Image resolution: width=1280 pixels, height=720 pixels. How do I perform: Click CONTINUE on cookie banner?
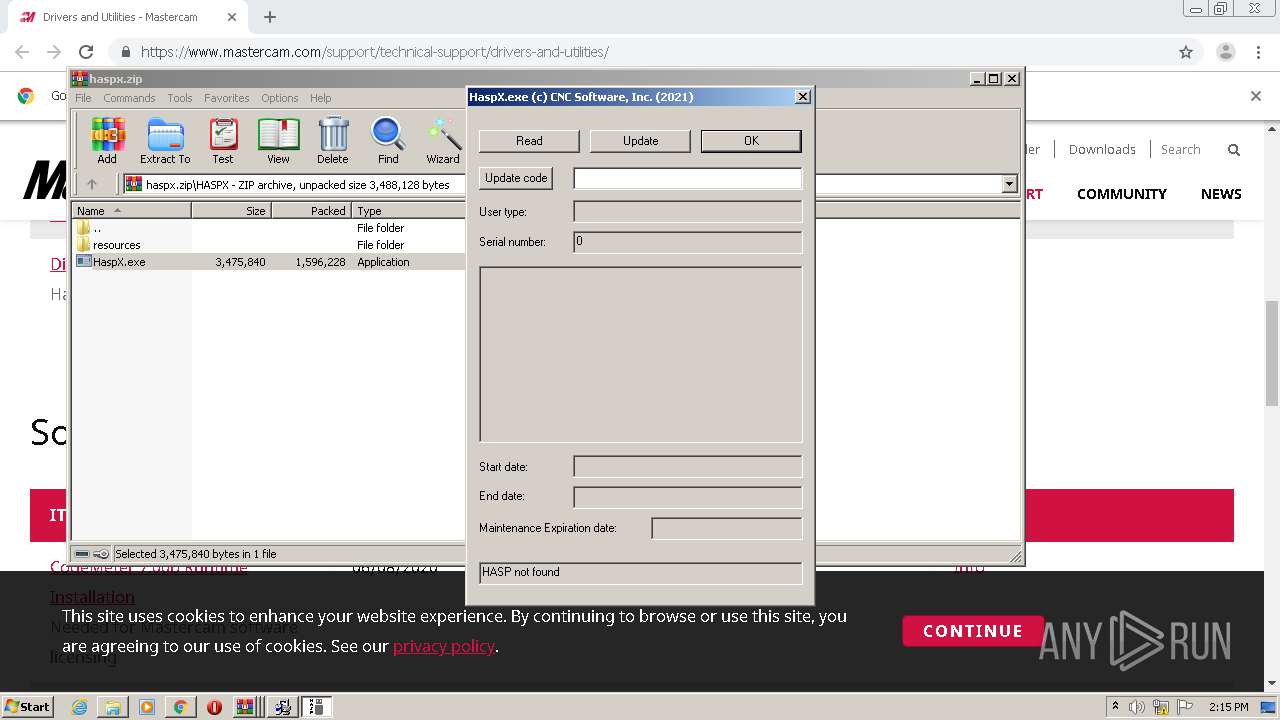973,631
